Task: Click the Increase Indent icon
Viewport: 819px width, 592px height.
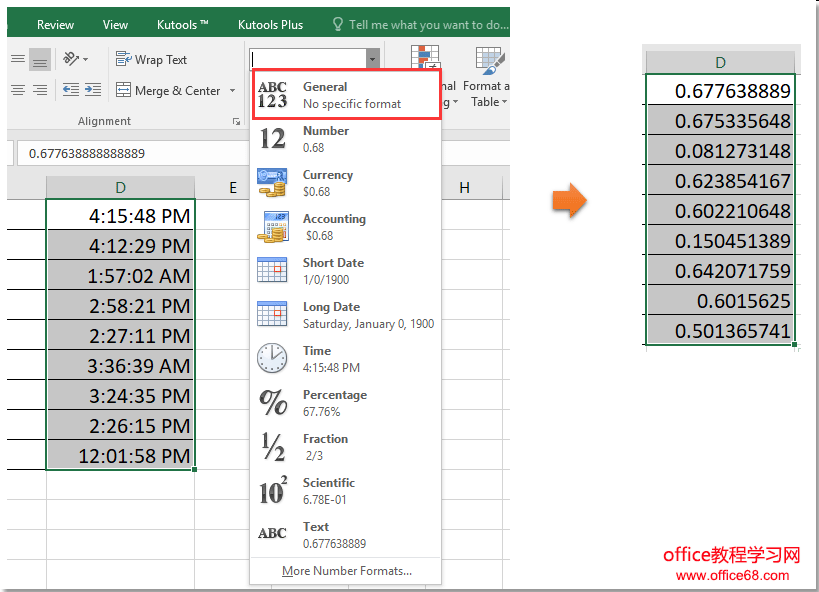Action: tap(92, 90)
